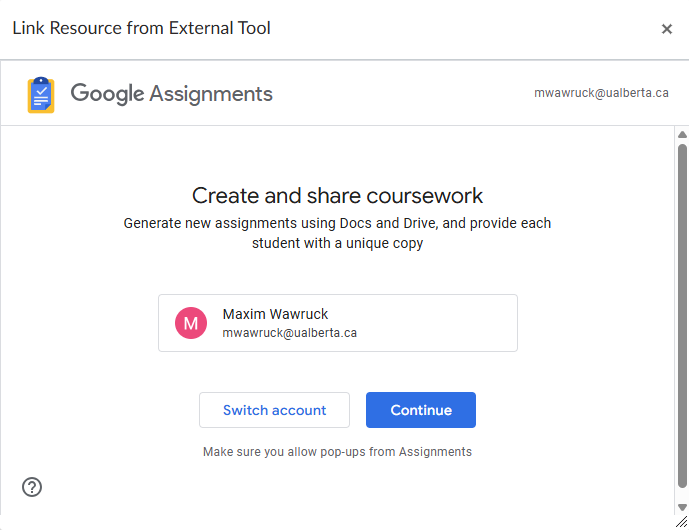Click the Google Assignments clipboard logo icon
This screenshot has width=689, height=530.
41,95
